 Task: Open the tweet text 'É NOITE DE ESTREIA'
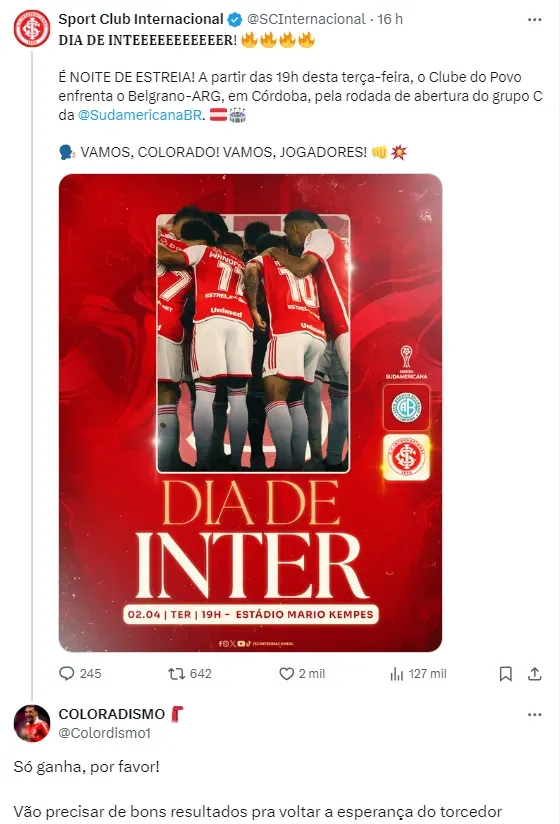(126, 77)
